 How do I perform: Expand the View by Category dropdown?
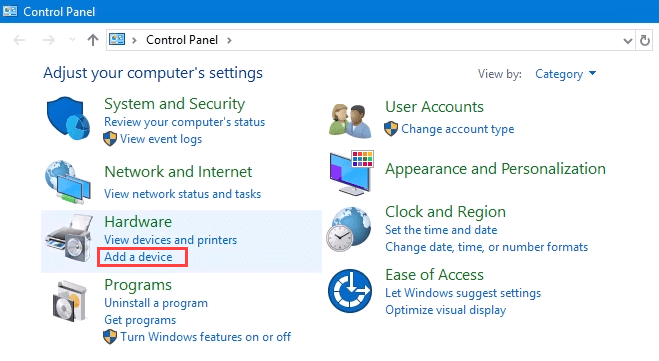pos(565,74)
